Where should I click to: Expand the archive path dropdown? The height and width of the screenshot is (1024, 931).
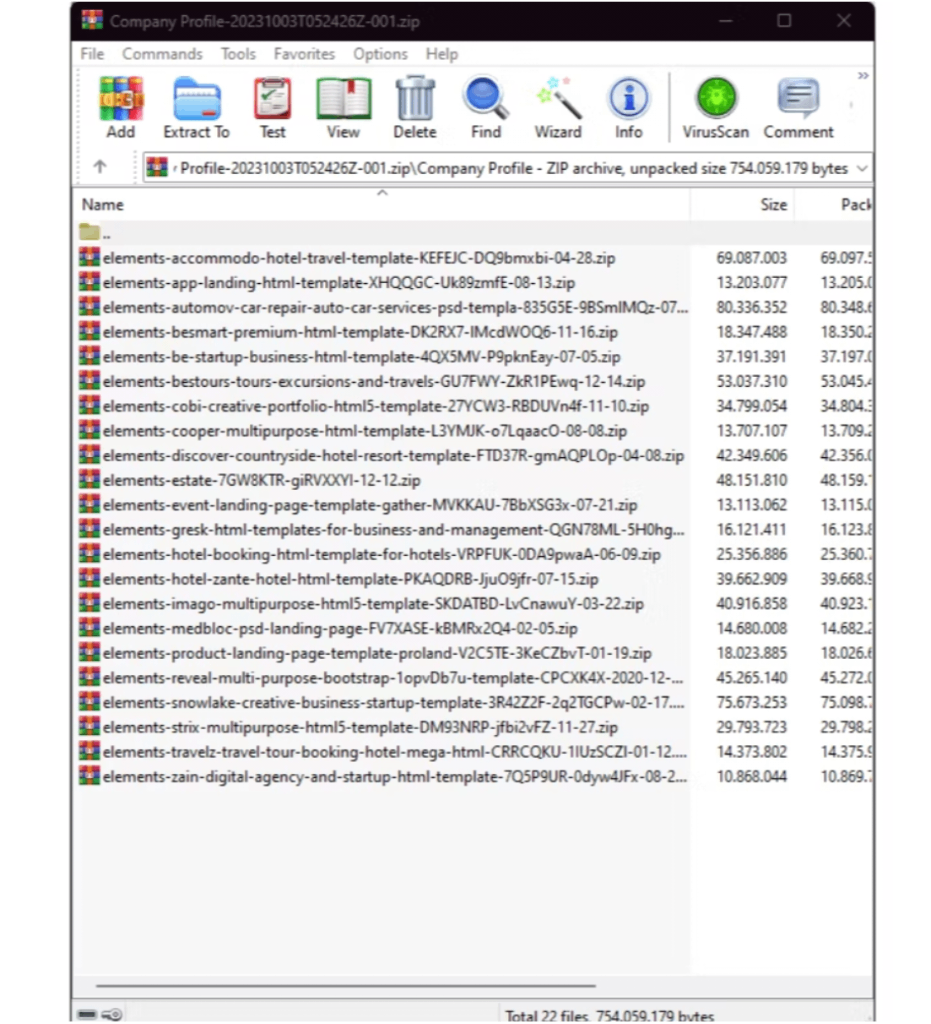[861, 169]
